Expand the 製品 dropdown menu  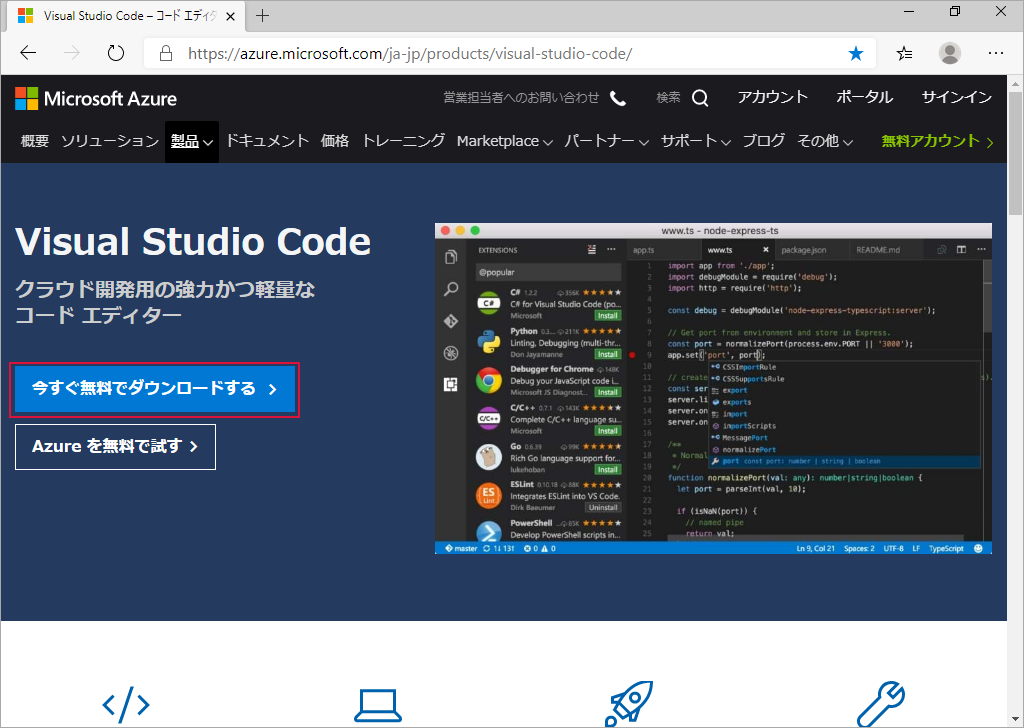point(191,141)
